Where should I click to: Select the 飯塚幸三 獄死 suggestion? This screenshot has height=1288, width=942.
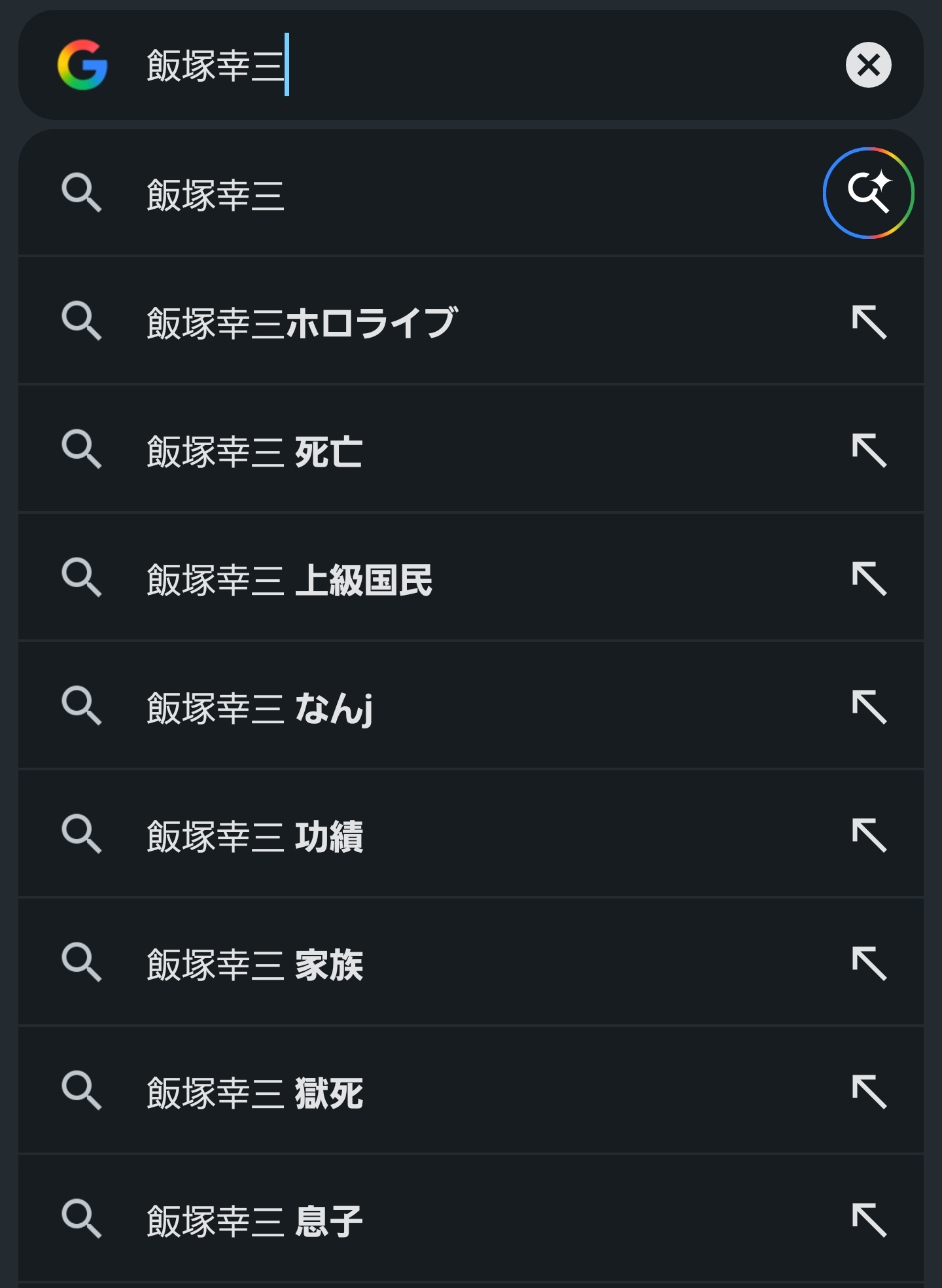pyautogui.click(x=254, y=1092)
